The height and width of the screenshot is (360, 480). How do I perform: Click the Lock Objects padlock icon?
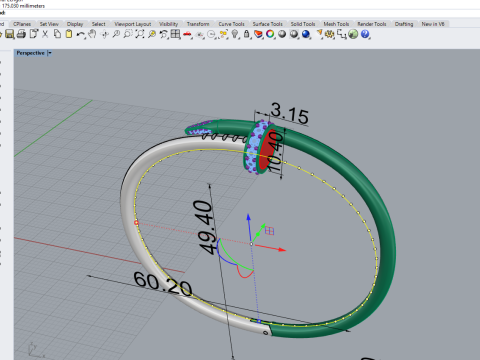click(247, 34)
